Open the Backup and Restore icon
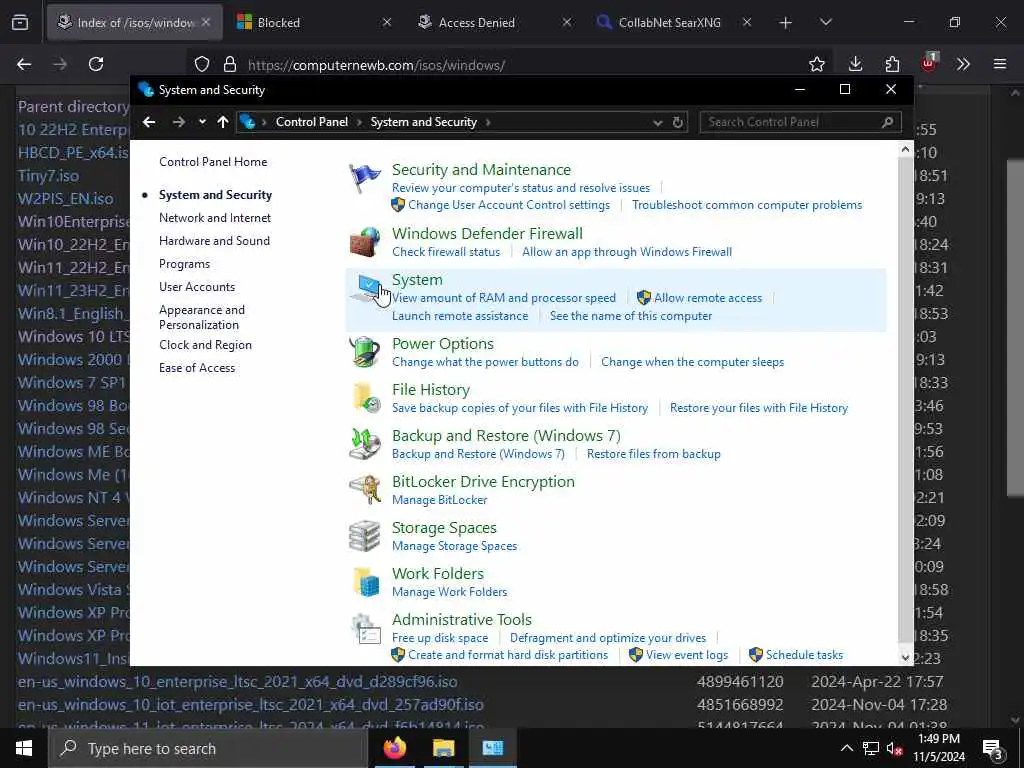 click(x=364, y=443)
